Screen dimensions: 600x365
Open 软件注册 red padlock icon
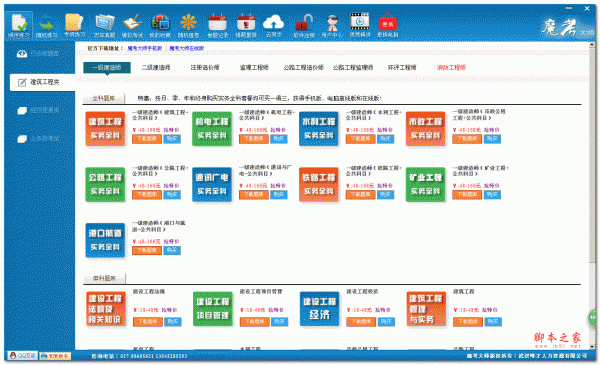pyautogui.click(x=304, y=25)
